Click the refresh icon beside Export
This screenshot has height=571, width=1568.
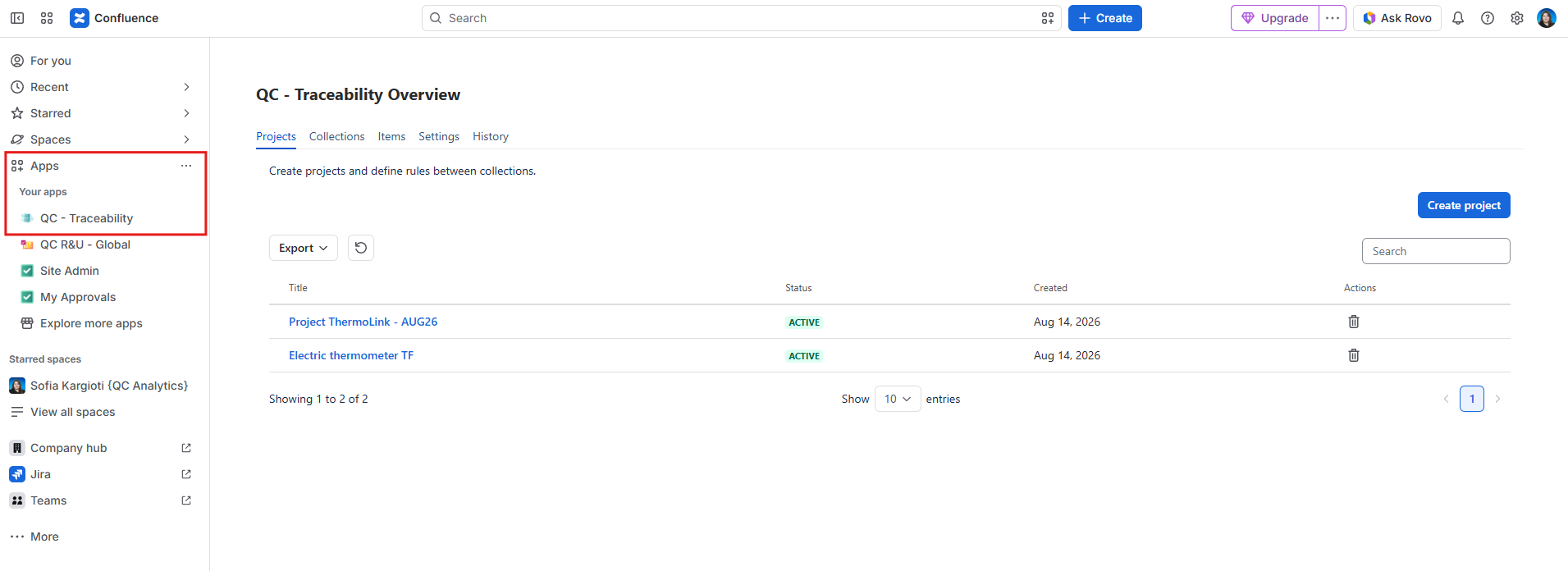pyautogui.click(x=361, y=248)
